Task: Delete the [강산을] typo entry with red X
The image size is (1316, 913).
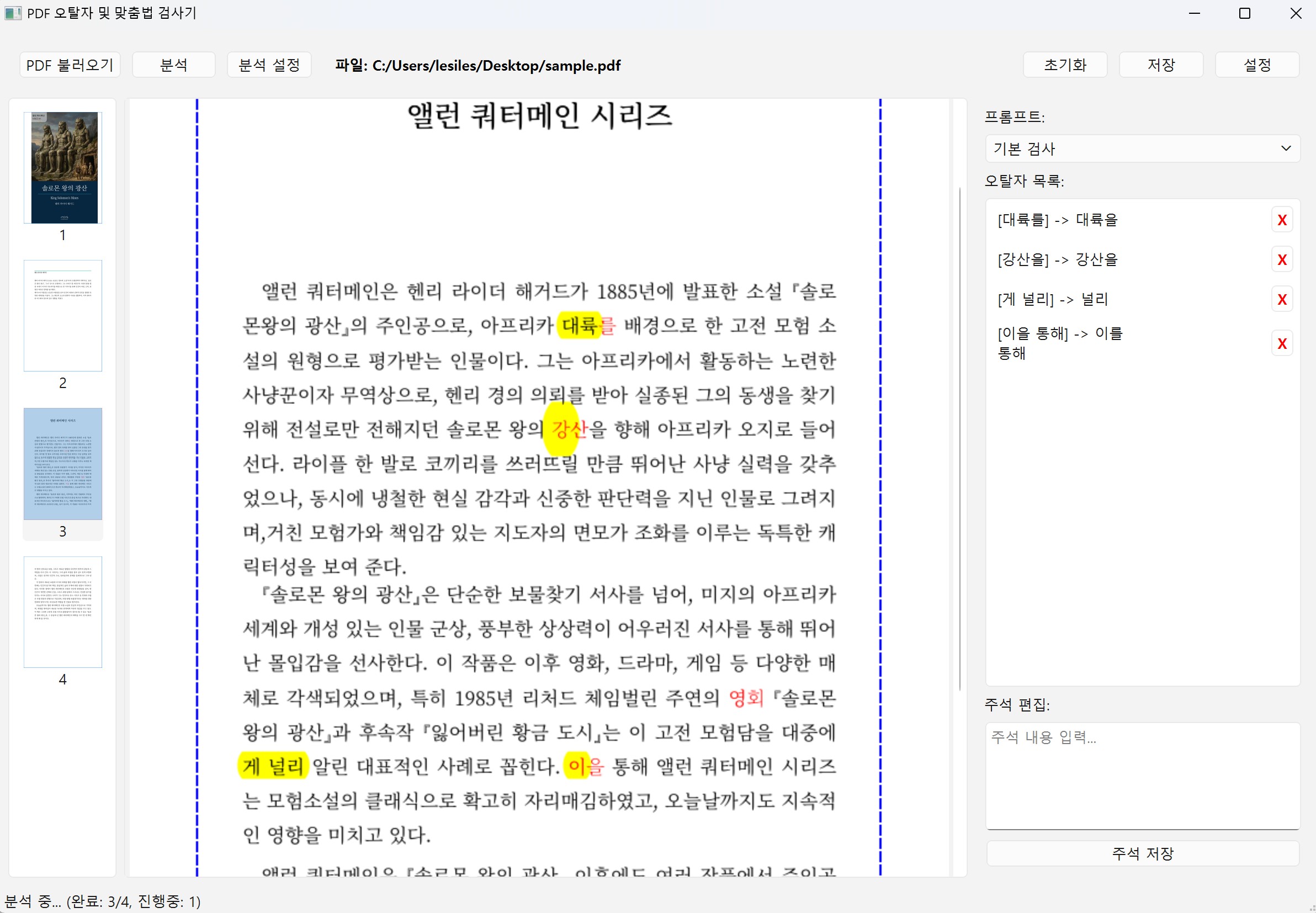Action: (1282, 259)
